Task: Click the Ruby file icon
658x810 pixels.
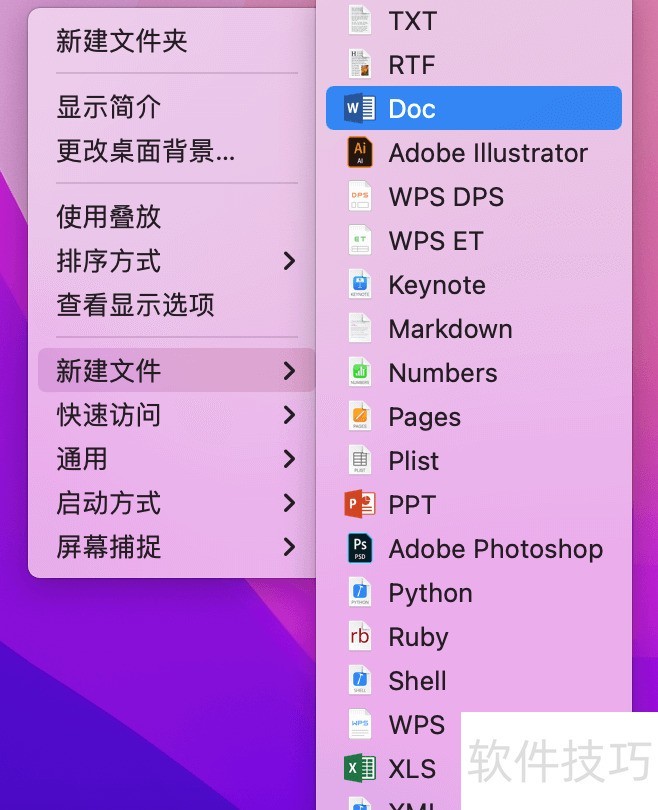Action: (359, 637)
